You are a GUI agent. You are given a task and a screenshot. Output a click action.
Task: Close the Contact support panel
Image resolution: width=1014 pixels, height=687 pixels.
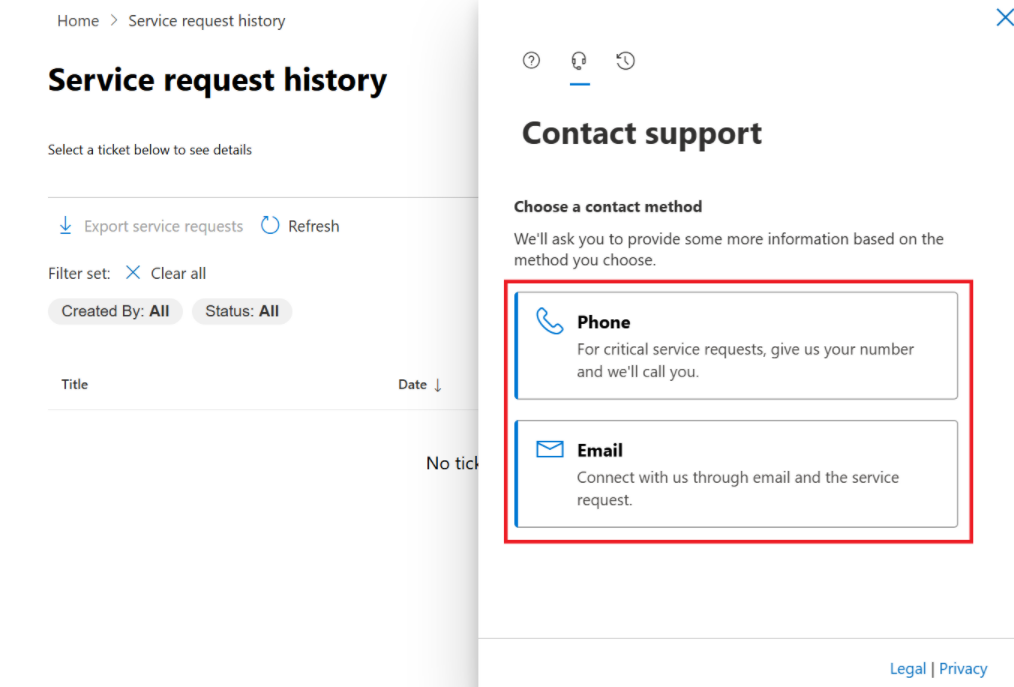click(1004, 17)
